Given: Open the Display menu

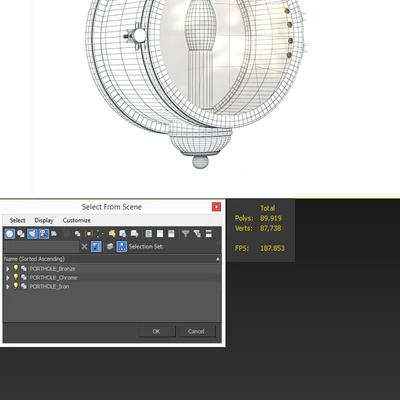Looking at the screenshot, I should click(44, 220).
